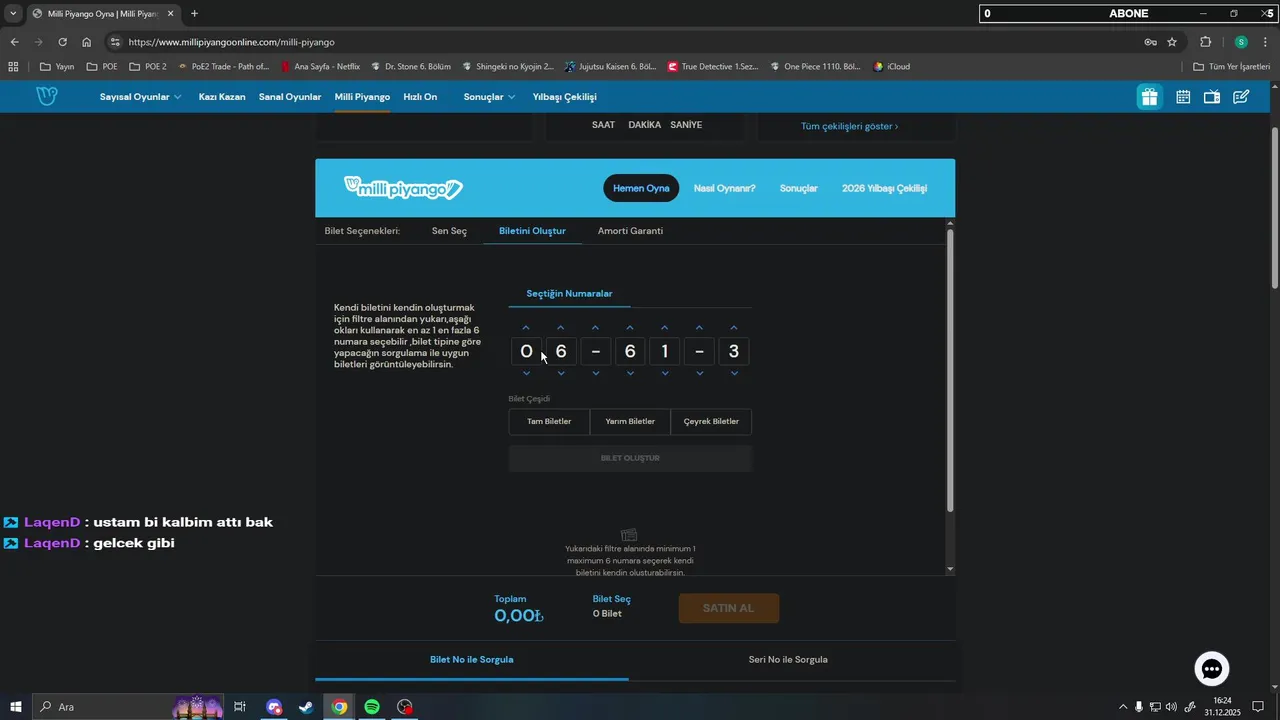The image size is (1280, 720).
Task: Go back to the previous page
Action: point(14,42)
